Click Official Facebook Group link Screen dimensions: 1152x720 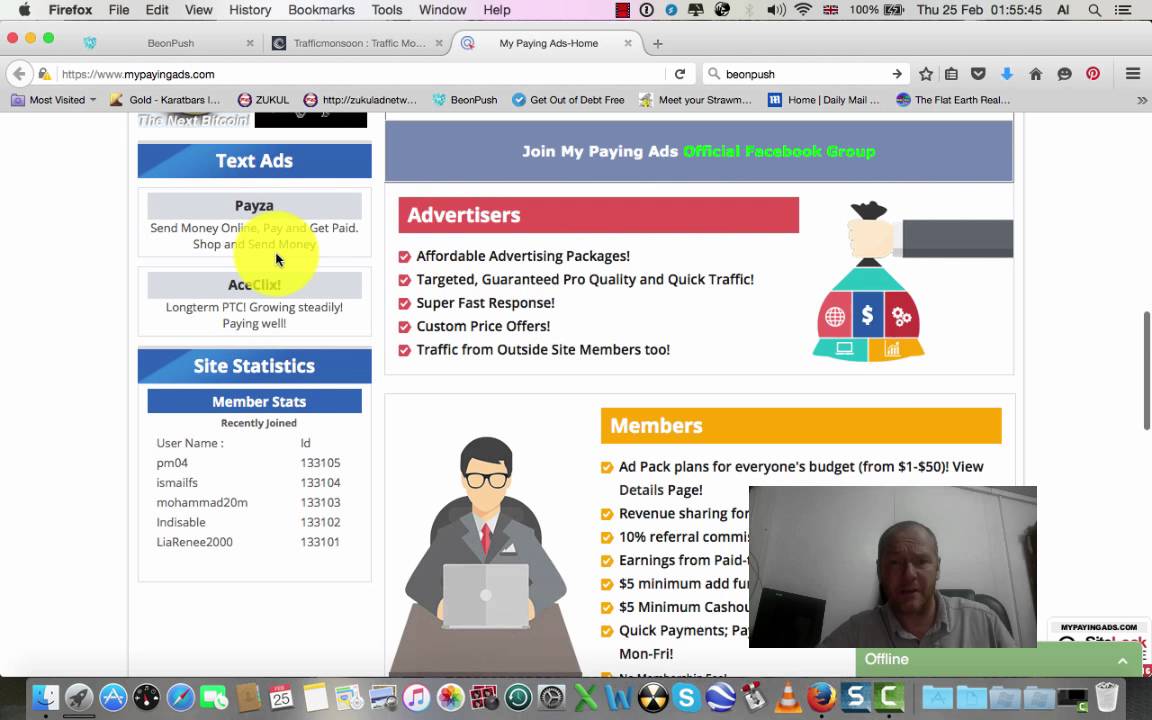click(x=779, y=151)
